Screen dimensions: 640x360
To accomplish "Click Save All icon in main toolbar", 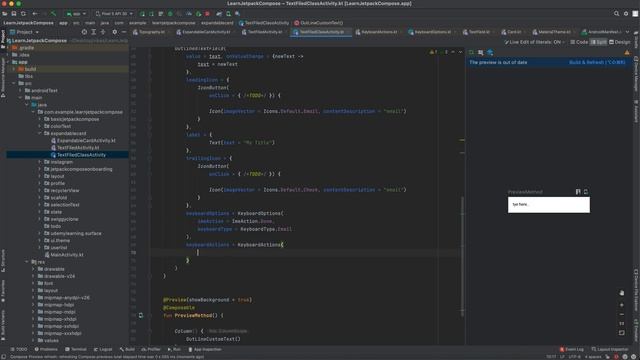I will click(14, 14).
